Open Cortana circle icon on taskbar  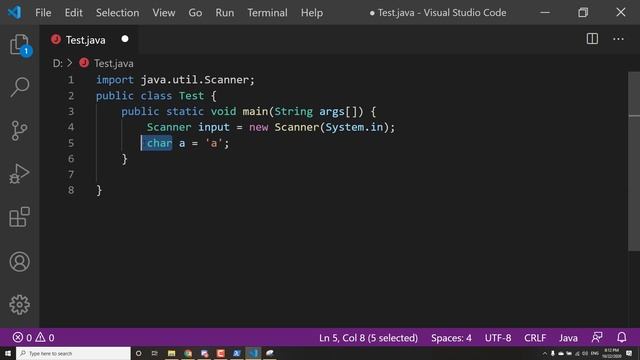click(x=138, y=353)
